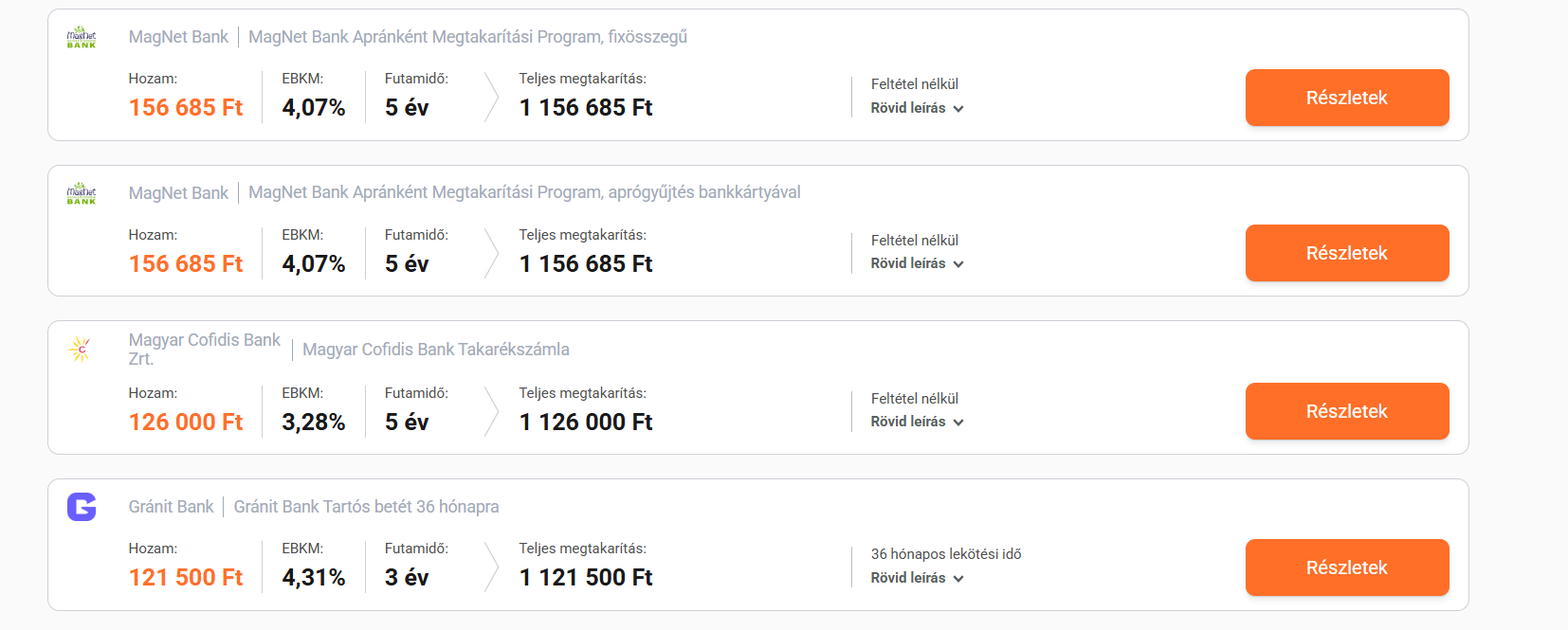Expand Rövid leírás for Cofidis Takarékszámla
This screenshot has width=1568, height=630.
coord(917,422)
